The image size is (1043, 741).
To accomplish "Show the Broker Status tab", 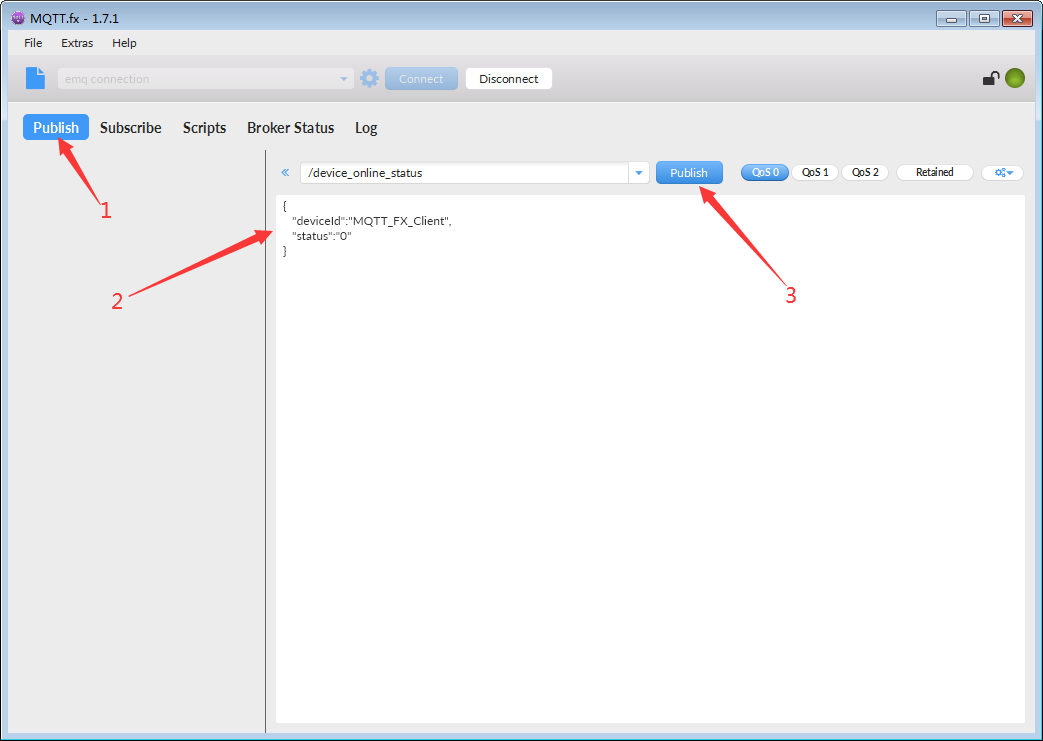I will click(290, 128).
